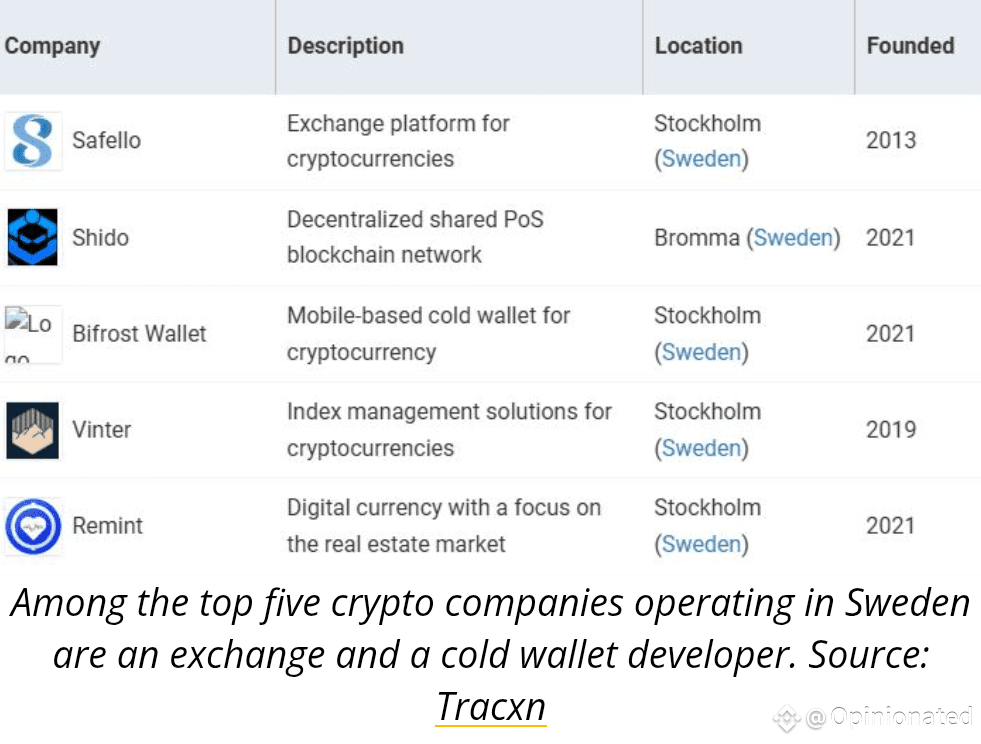Select the Safello company name
The image size is (981, 744).
pos(106,140)
